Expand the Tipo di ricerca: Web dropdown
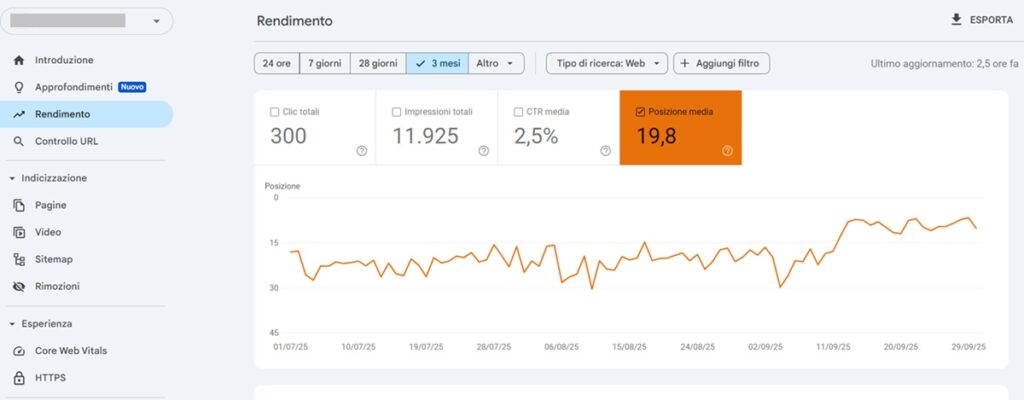 (607, 63)
